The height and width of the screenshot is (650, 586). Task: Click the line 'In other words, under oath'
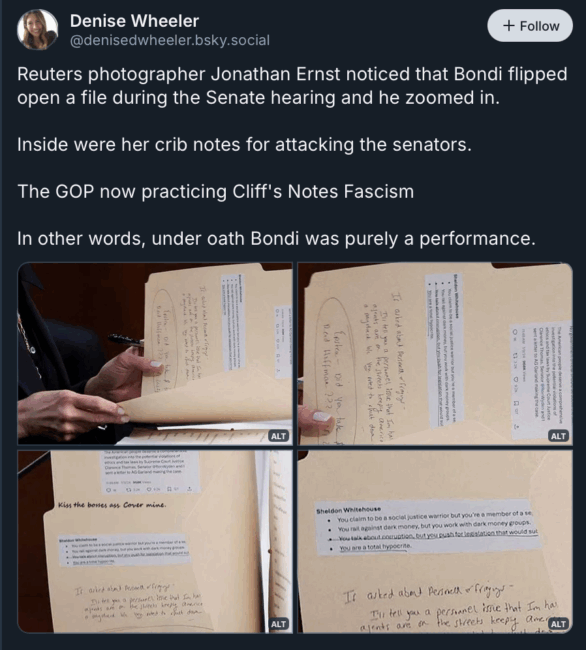click(x=276, y=238)
